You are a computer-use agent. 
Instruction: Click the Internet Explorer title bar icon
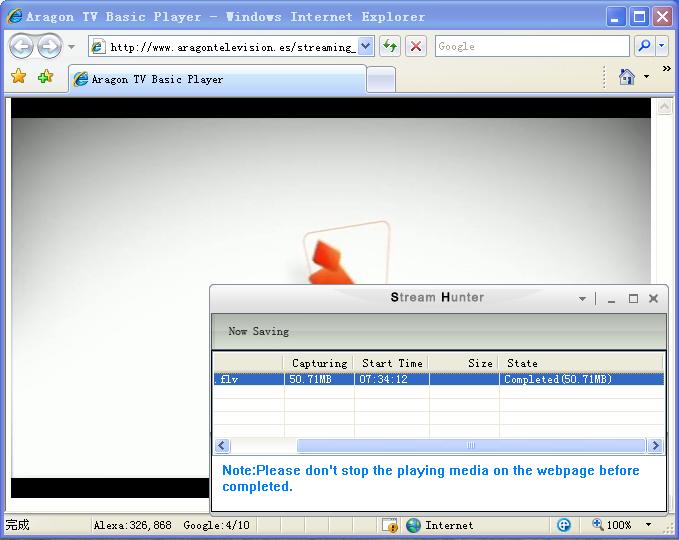[14, 16]
